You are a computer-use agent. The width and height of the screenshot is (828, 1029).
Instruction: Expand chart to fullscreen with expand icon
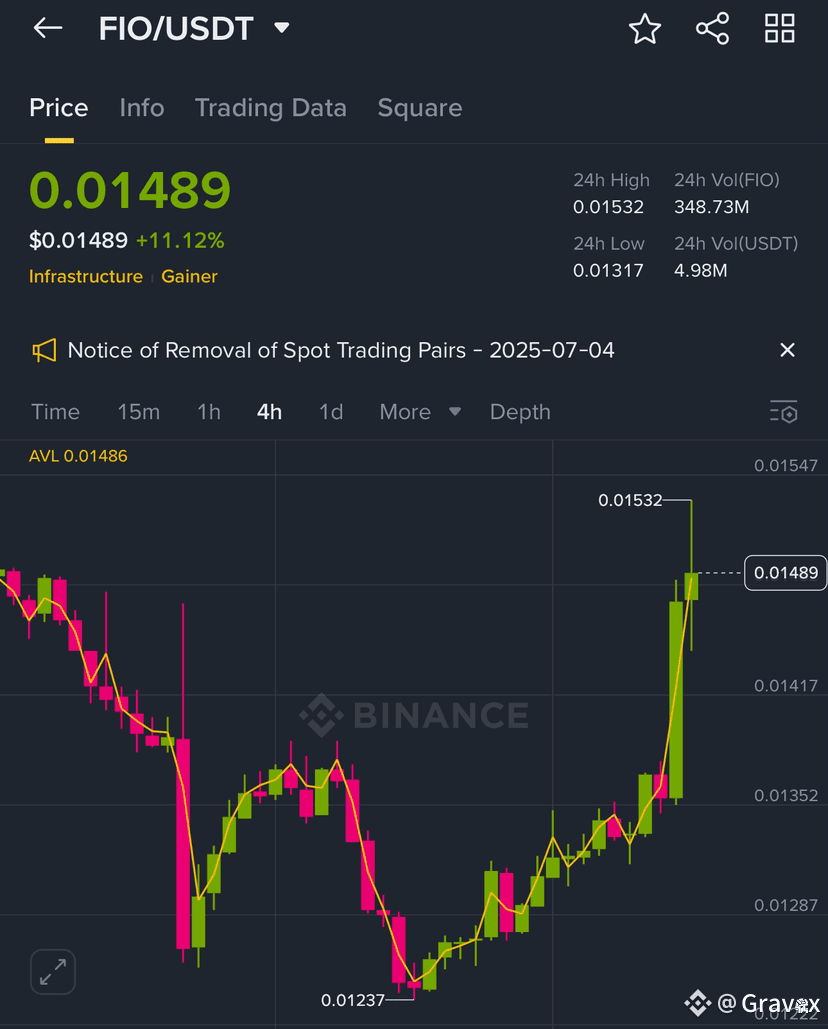52,971
